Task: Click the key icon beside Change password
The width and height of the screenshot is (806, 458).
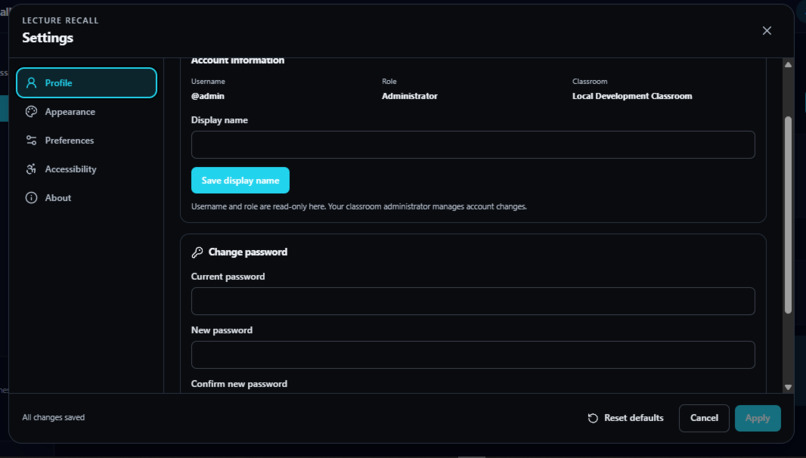Action: (197, 252)
